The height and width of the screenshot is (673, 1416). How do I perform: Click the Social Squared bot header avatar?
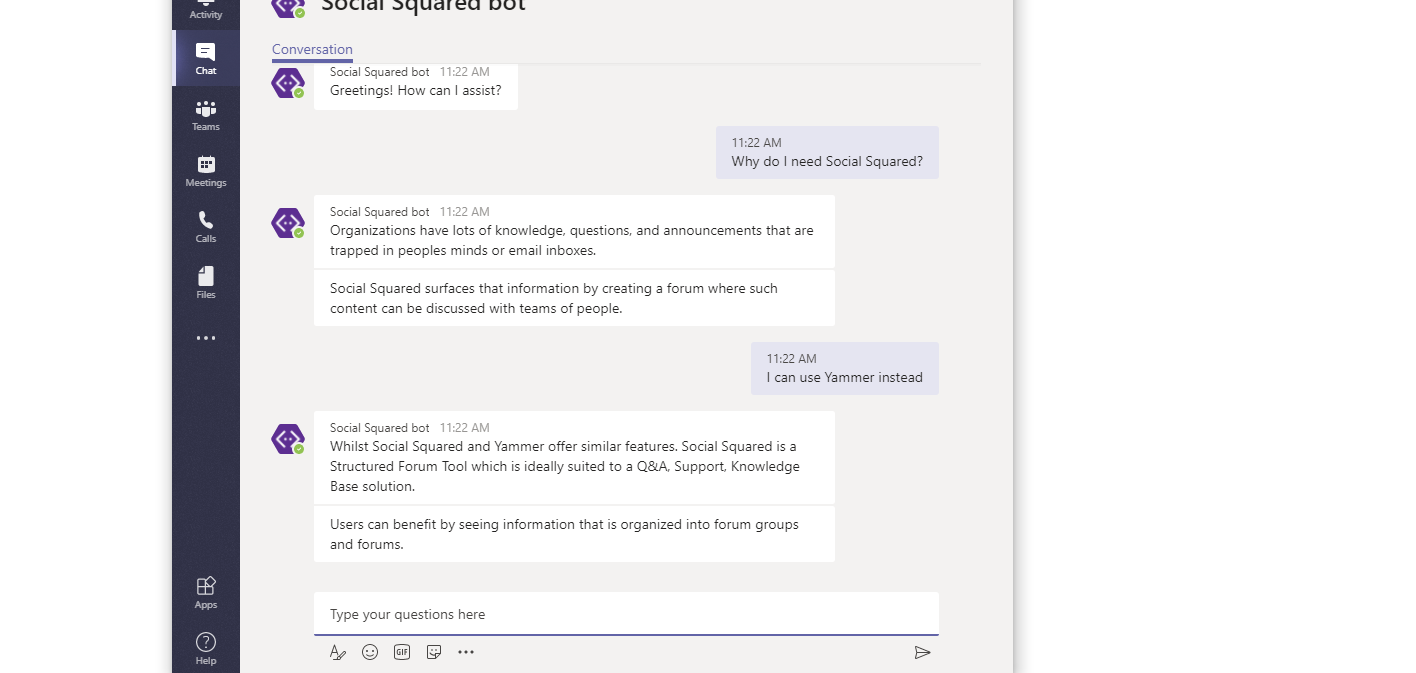point(288,6)
